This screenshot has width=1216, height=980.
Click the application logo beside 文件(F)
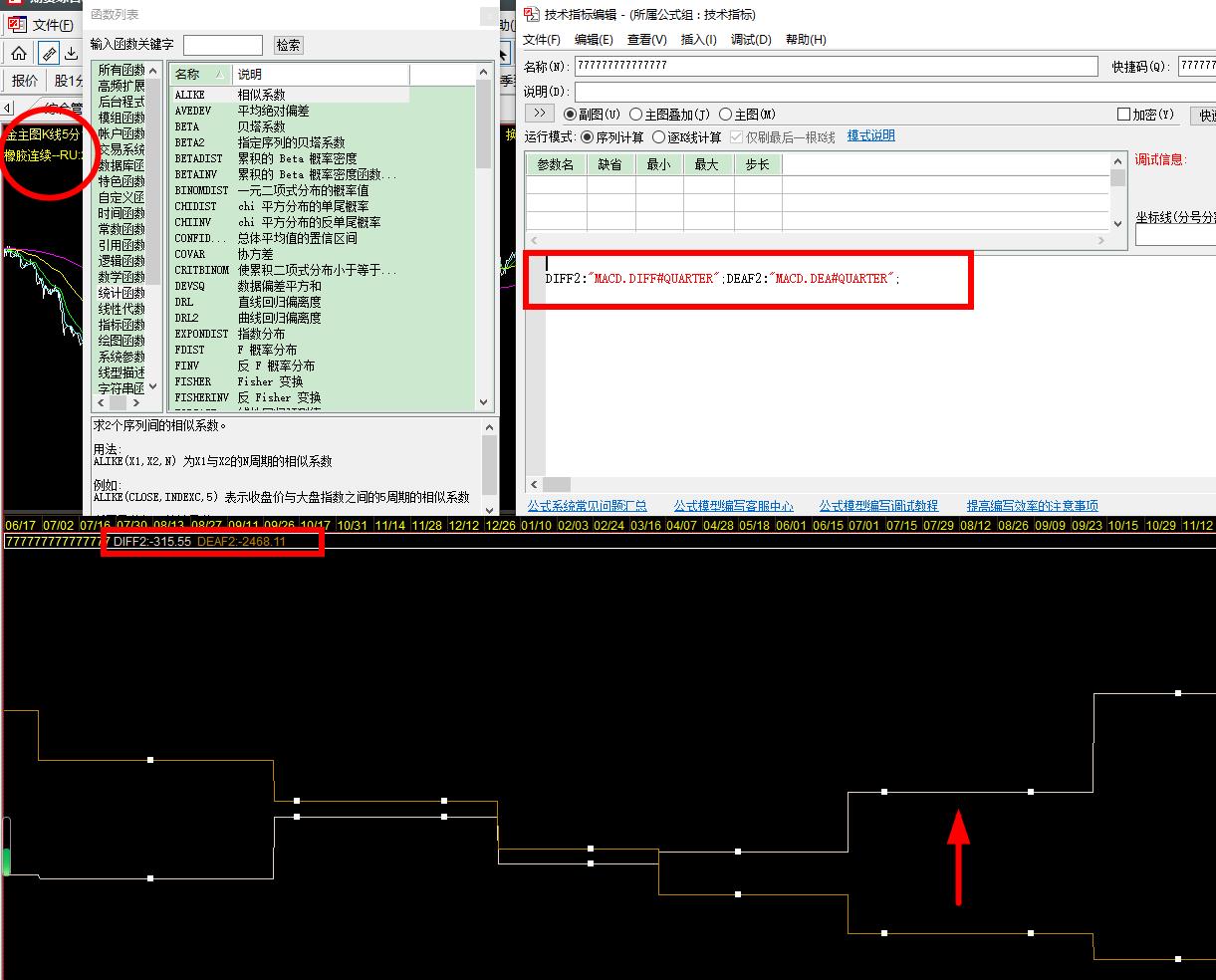pos(17,25)
